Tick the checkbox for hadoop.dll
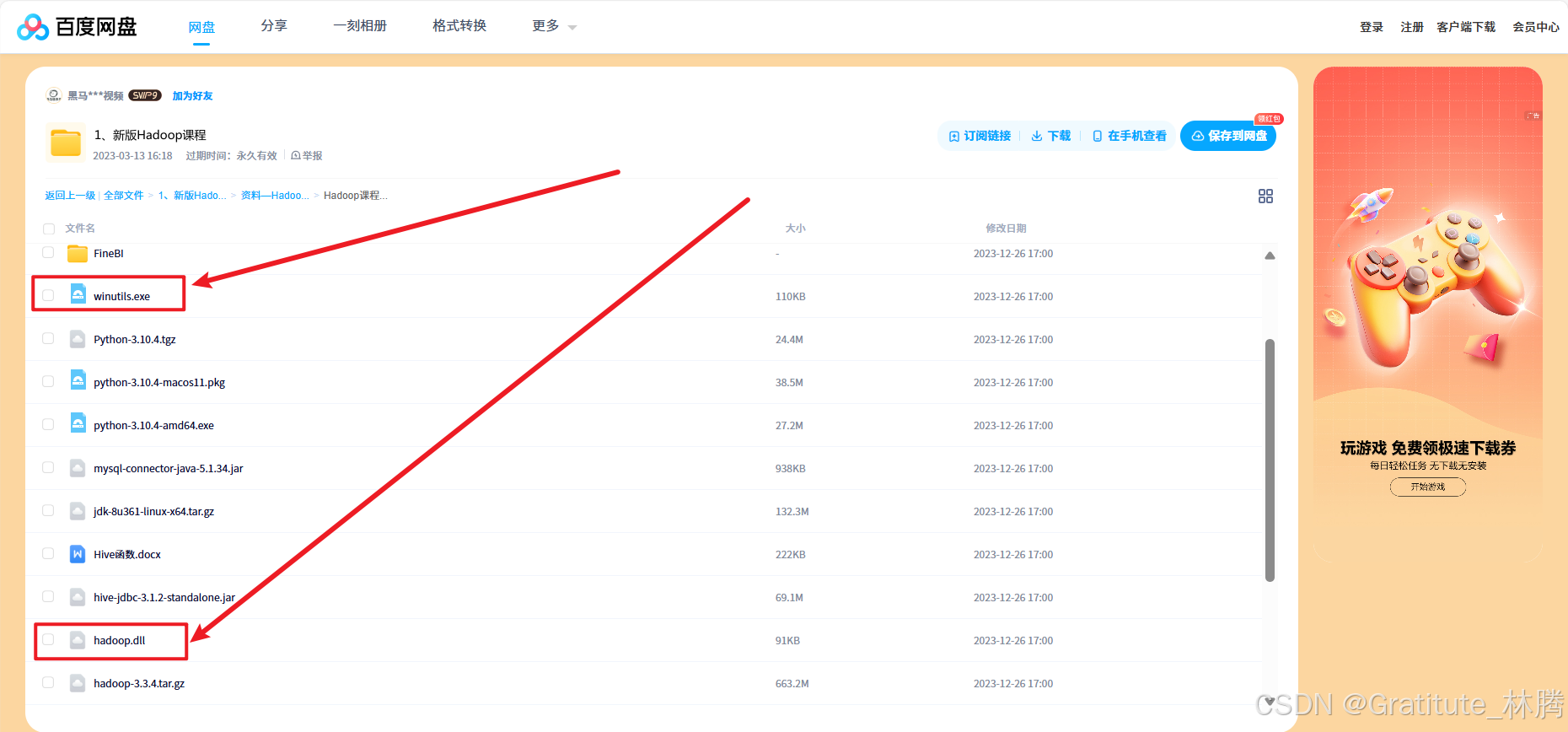This screenshot has height=732, width=1568. coord(48,639)
